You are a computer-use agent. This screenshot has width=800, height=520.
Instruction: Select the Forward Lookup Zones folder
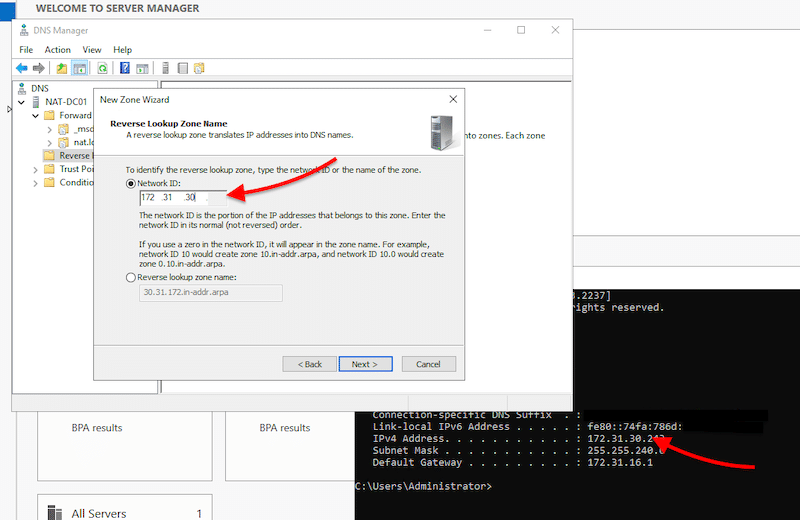[x=75, y=115]
